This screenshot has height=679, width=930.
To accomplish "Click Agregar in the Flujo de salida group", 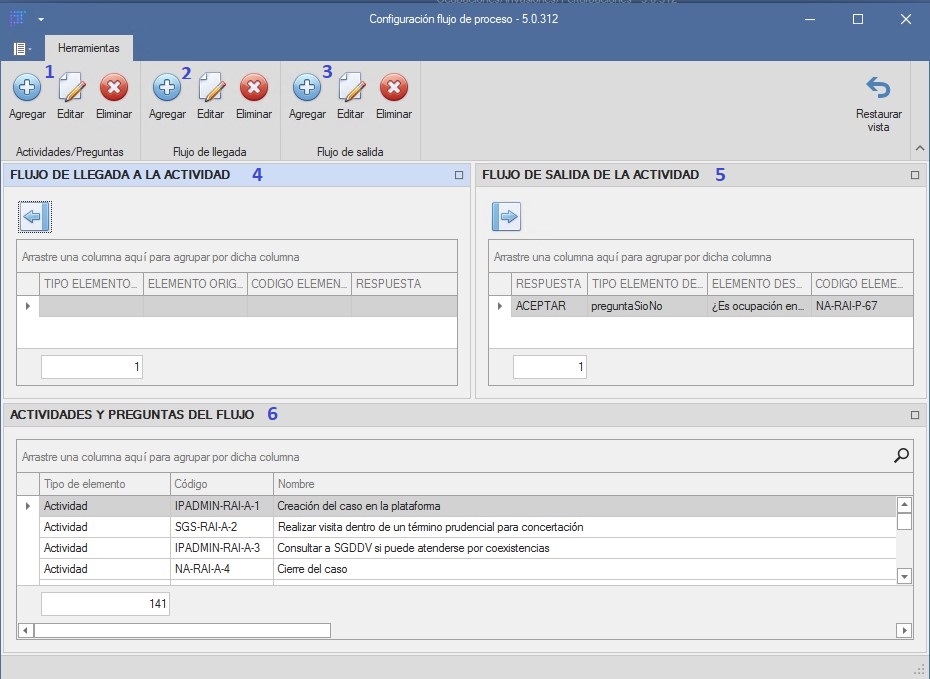I will click(306, 95).
